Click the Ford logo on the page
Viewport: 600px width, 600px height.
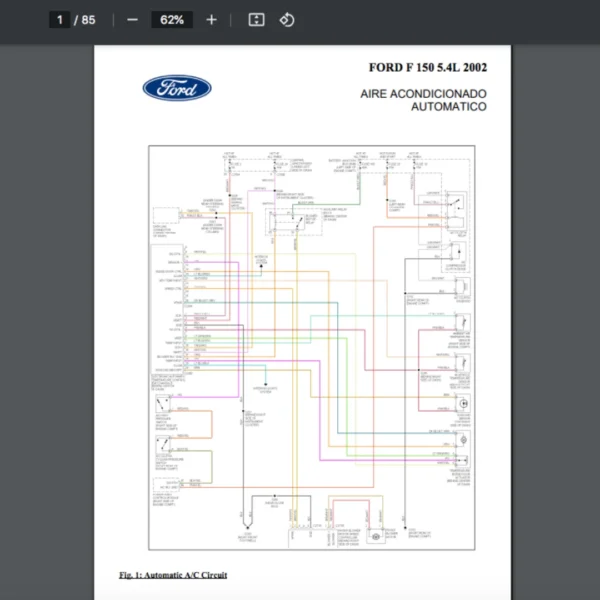coord(177,88)
